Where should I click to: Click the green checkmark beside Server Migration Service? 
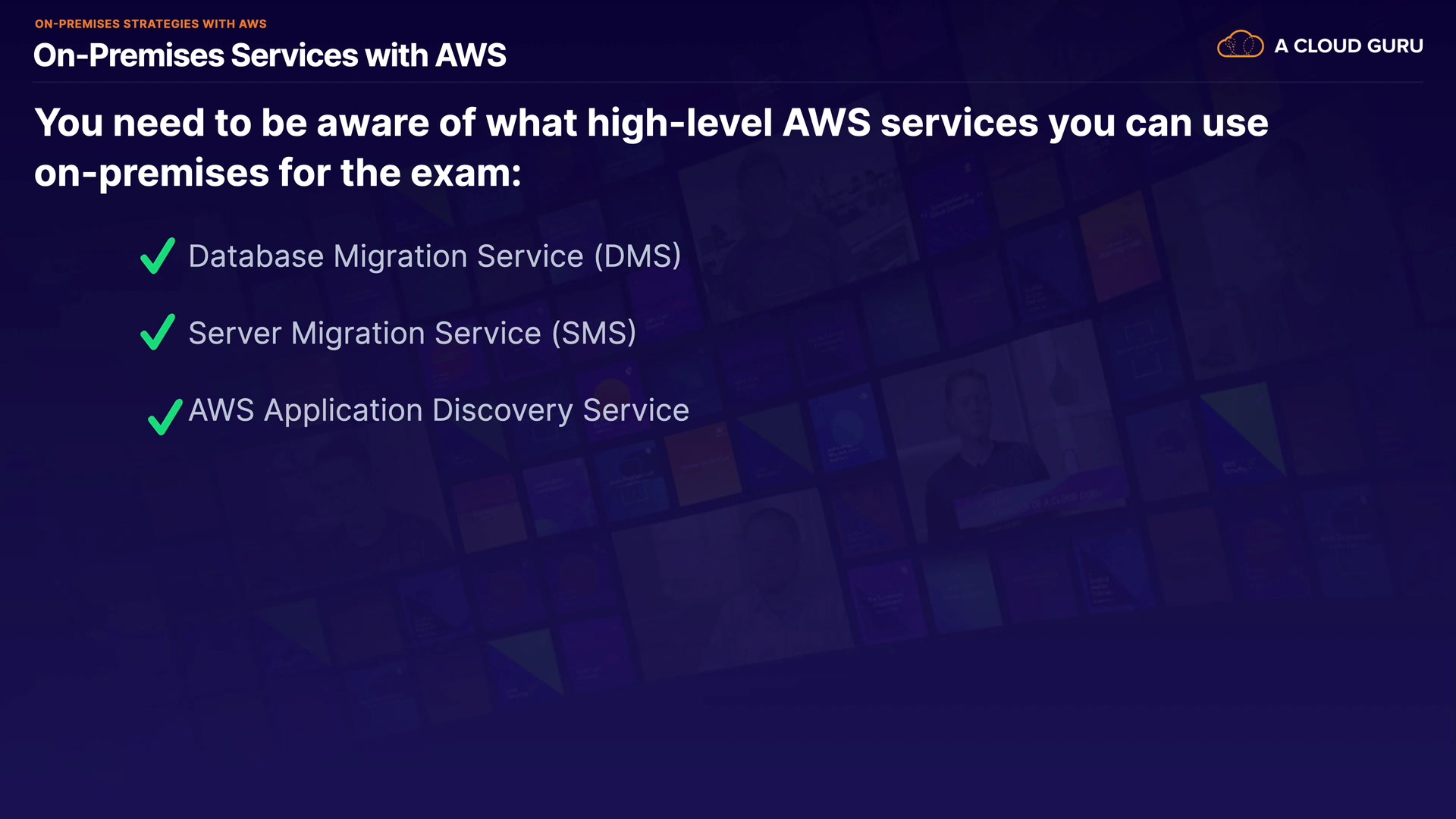pyautogui.click(x=158, y=332)
